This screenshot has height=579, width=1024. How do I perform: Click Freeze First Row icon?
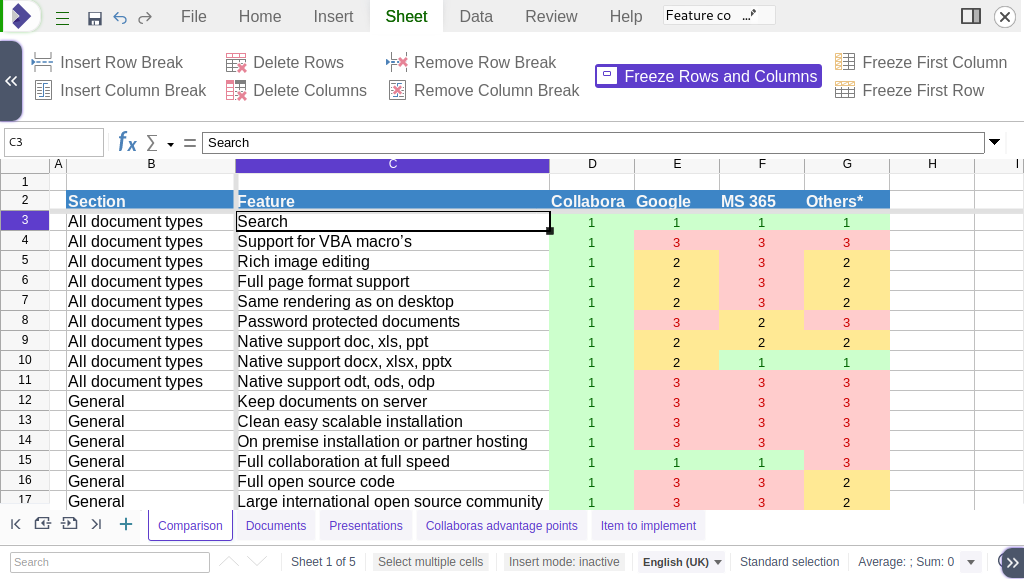[844, 89]
